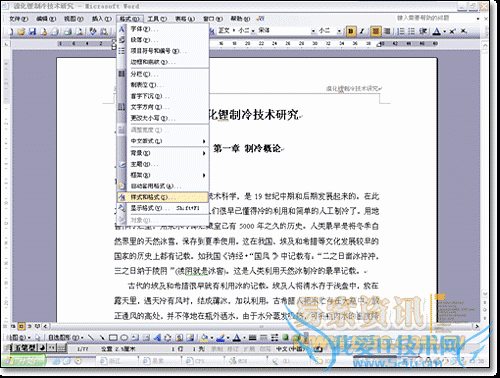Click the Insert WordArt icon

[x=157, y=338]
